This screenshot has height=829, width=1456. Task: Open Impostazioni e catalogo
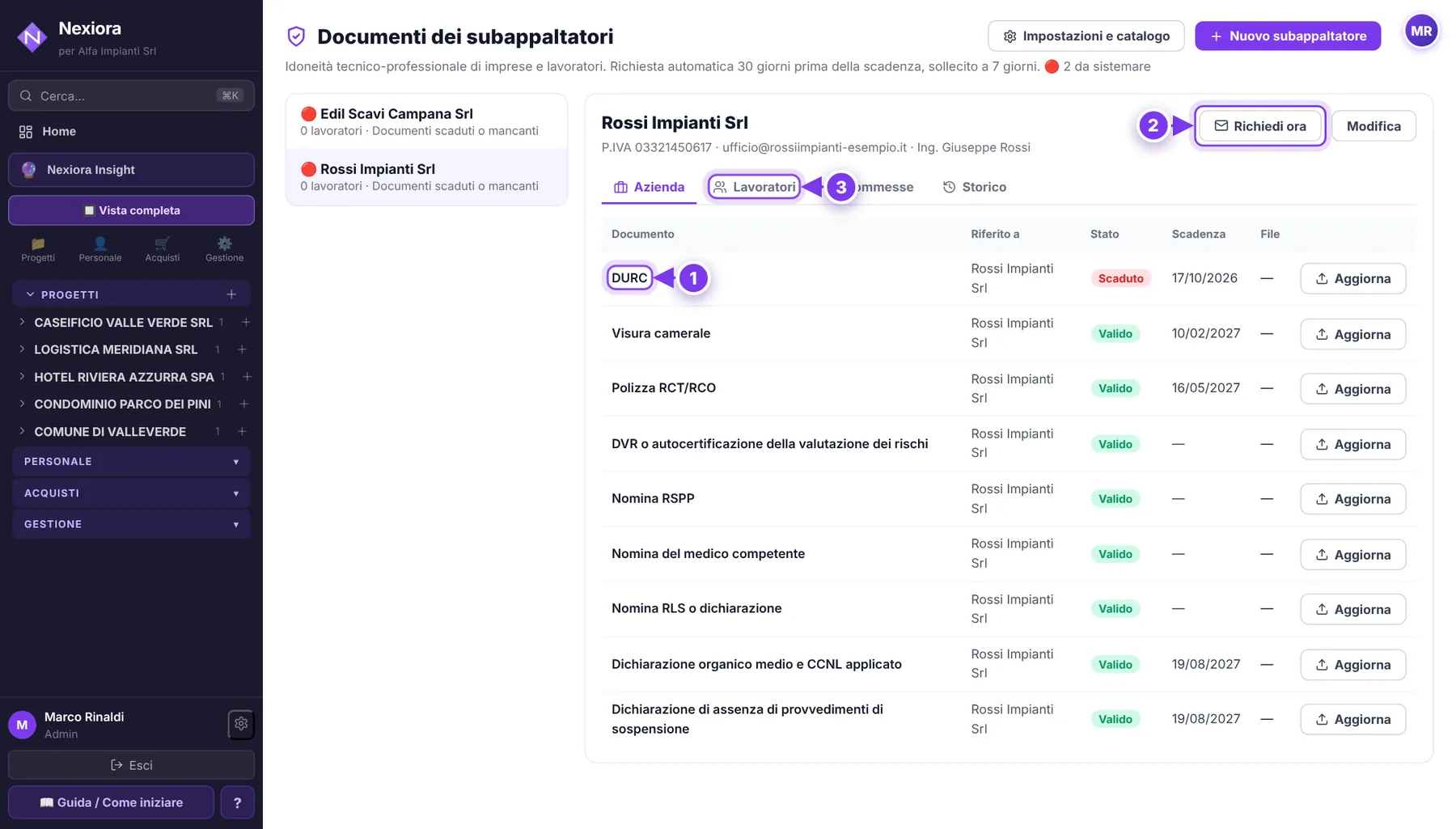tap(1086, 36)
